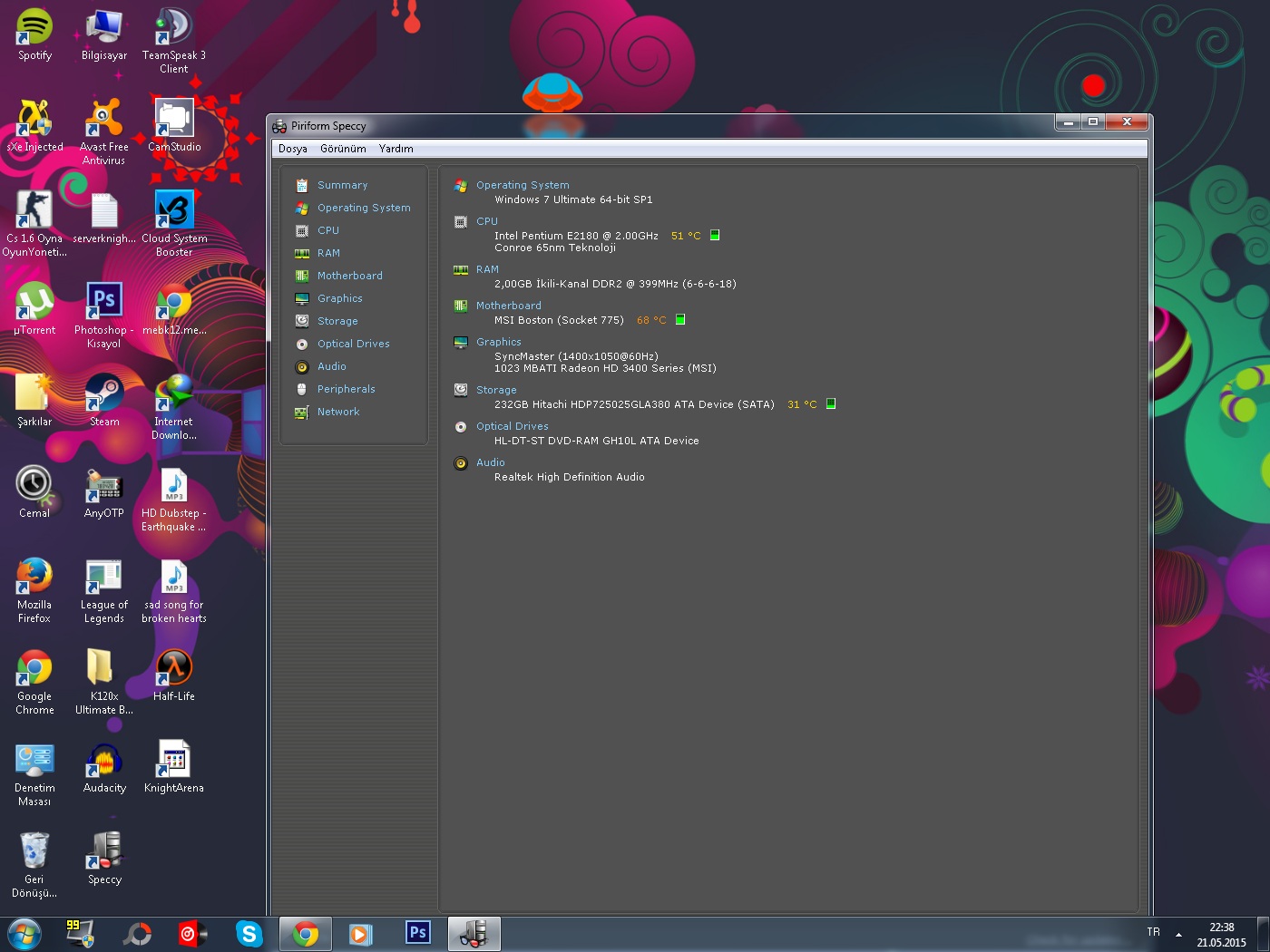The width and height of the screenshot is (1270, 952).
Task: Open the Yardım menu
Action: (396, 149)
